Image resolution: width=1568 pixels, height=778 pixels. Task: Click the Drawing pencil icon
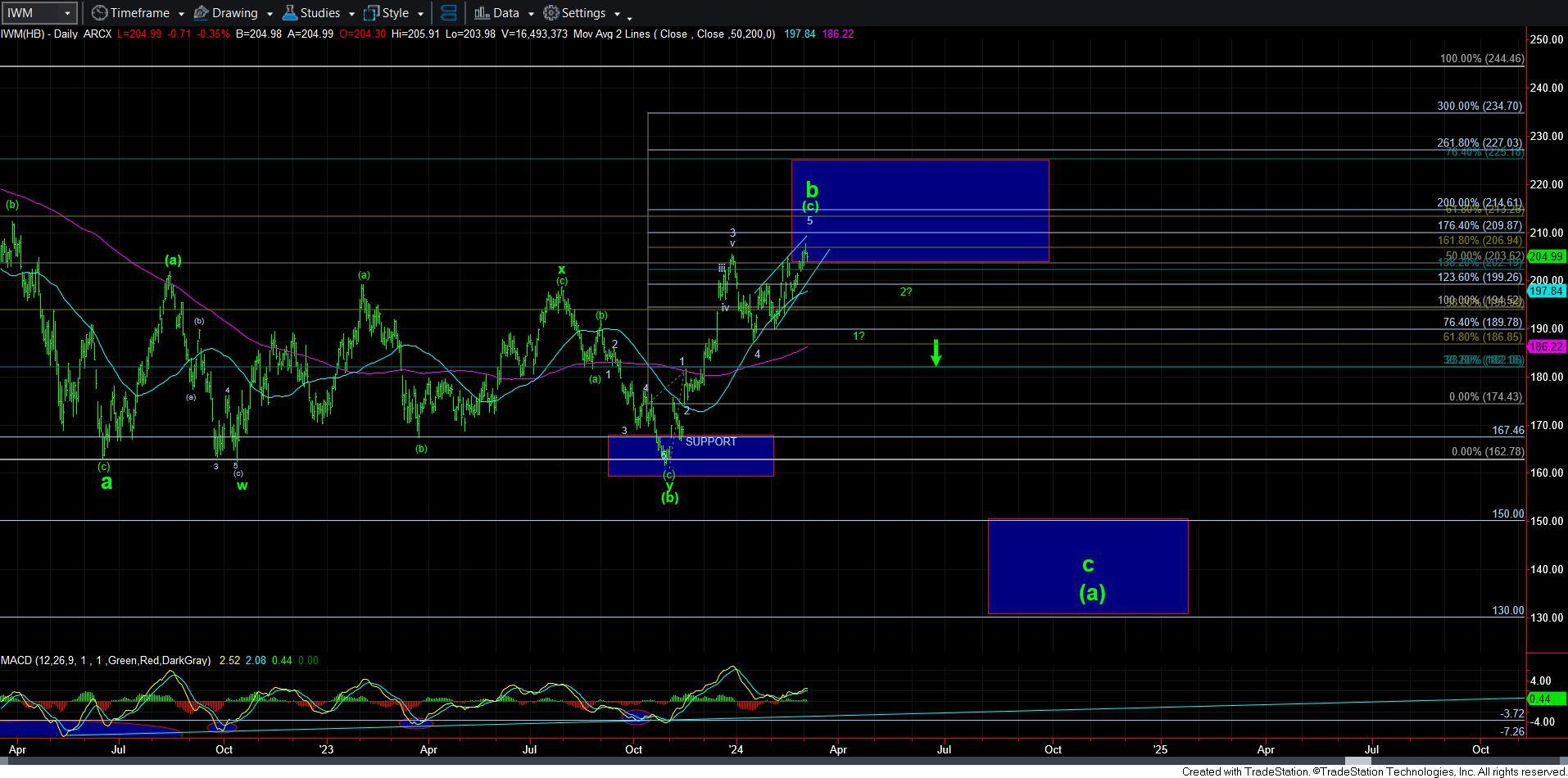[x=202, y=13]
